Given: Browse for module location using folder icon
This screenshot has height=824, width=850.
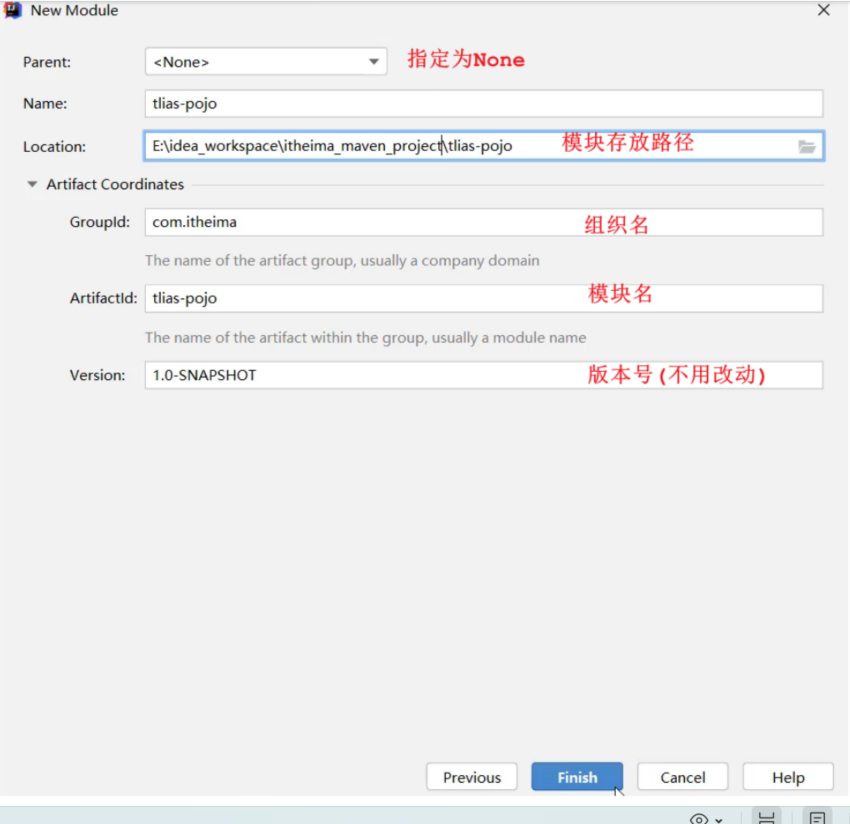Looking at the screenshot, I should coord(807,147).
